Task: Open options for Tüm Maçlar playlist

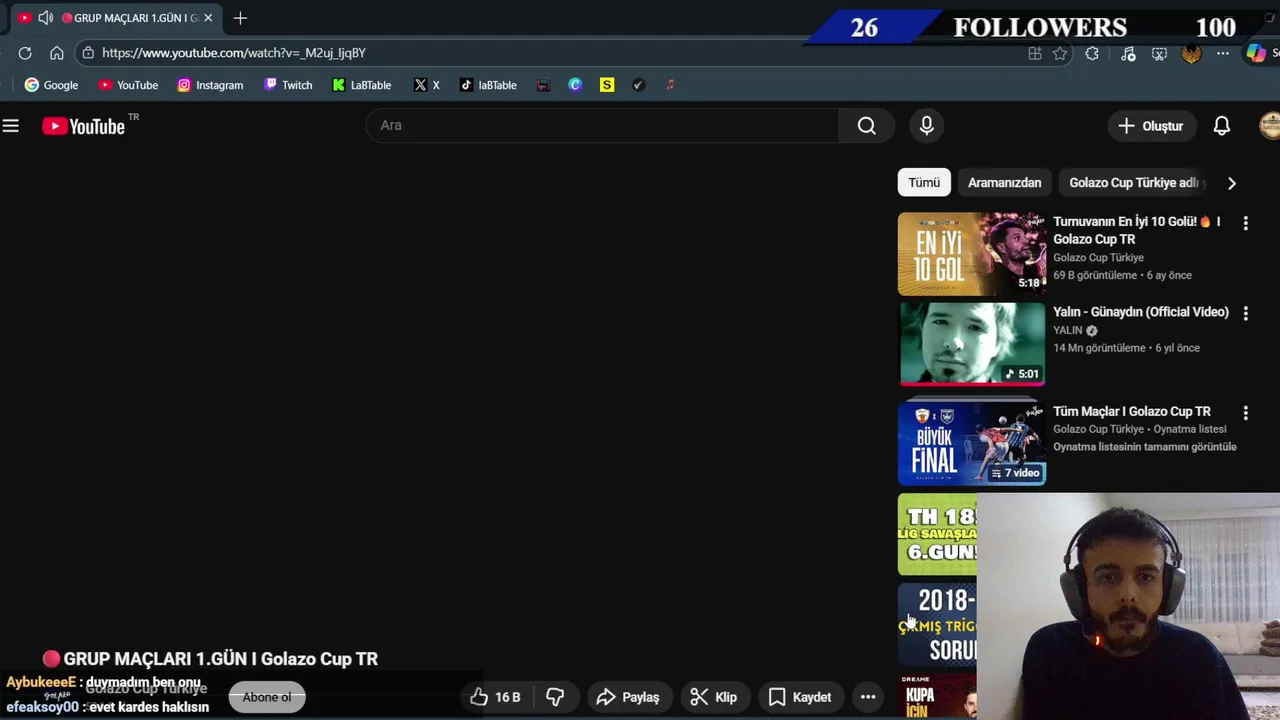Action: tap(1245, 413)
